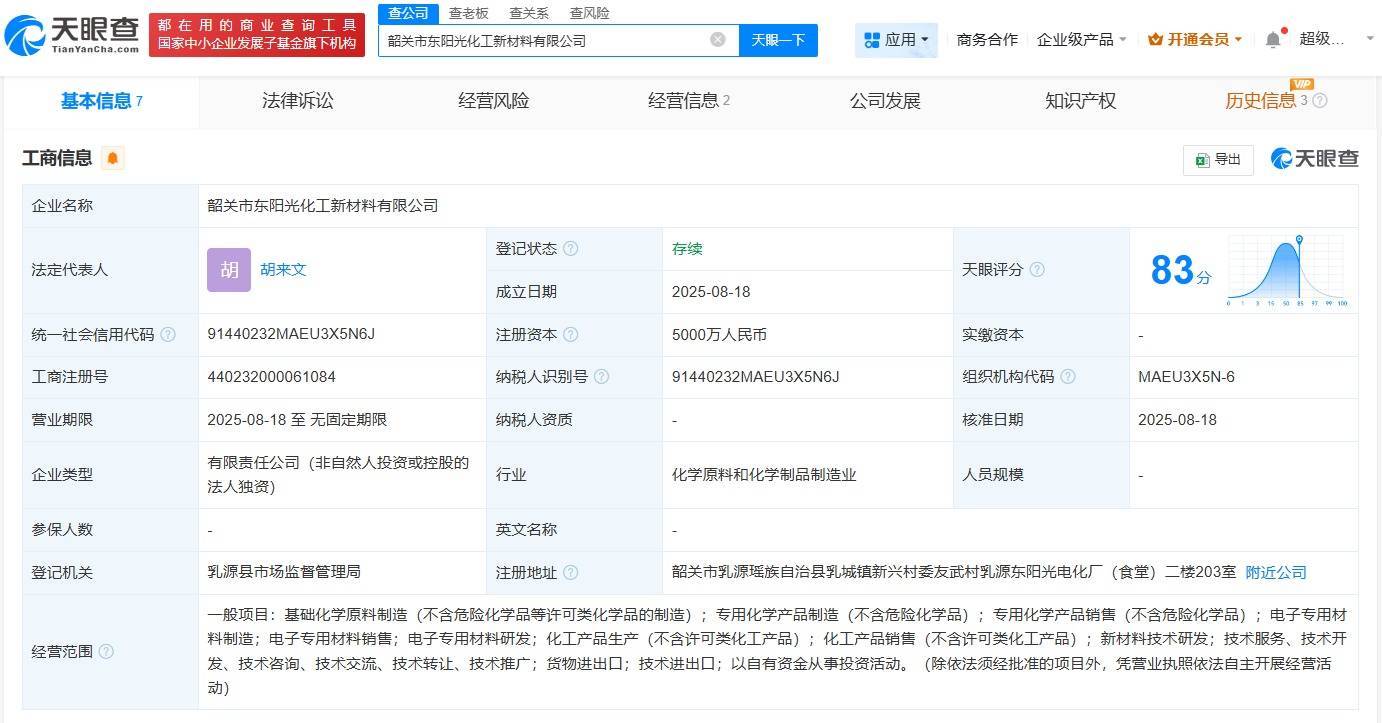Clear the search box with X icon

718,40
